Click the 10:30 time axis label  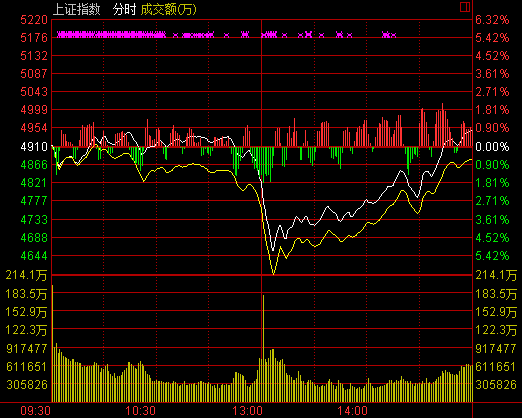140,411
